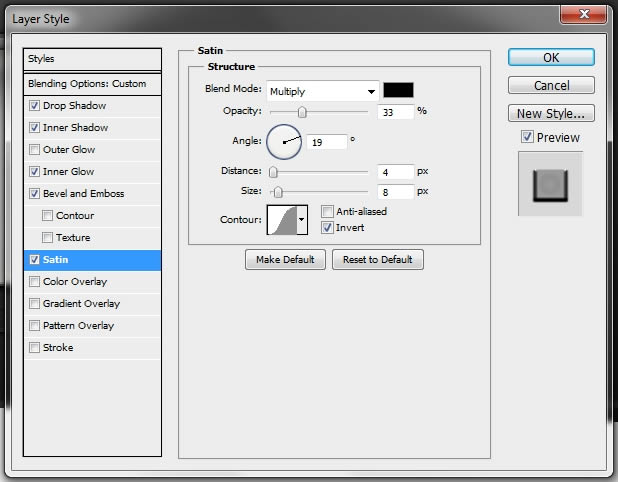The height and width of the screenshot is (482, 618).
Task: Select the Satin label row
Action: point(56,260)
